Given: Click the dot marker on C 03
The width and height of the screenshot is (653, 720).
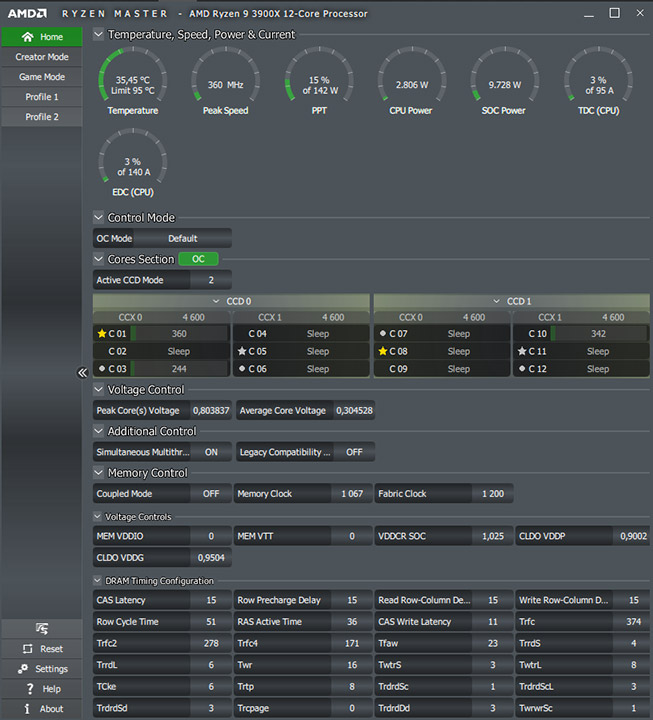Looking at the screenshot, I should click(102, 368).
